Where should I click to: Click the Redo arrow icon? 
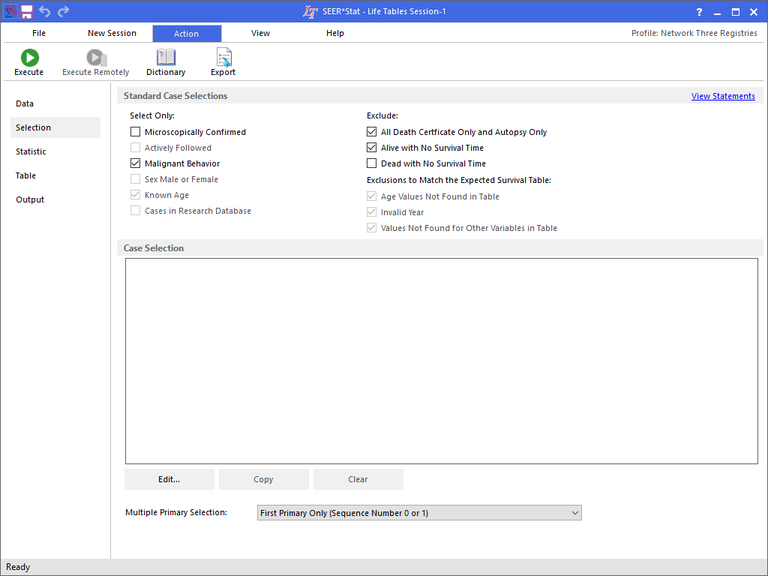[64, 11]
